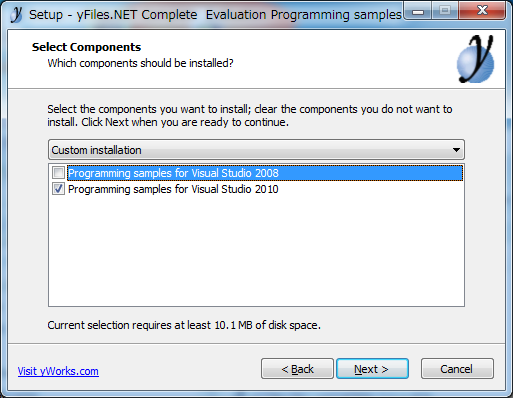Click the disk space requirement text

click(184, 325)
